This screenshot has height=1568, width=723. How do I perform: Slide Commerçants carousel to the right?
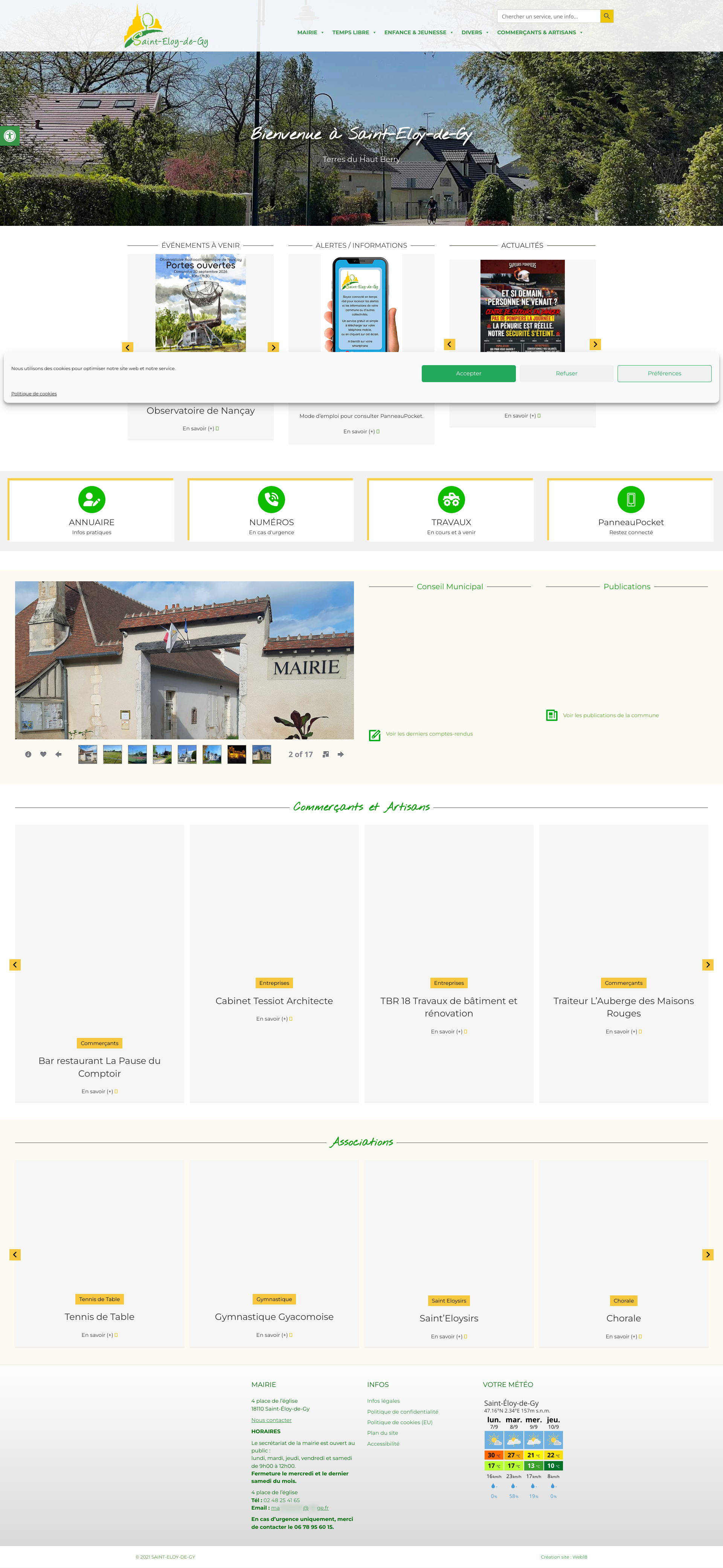708,965
